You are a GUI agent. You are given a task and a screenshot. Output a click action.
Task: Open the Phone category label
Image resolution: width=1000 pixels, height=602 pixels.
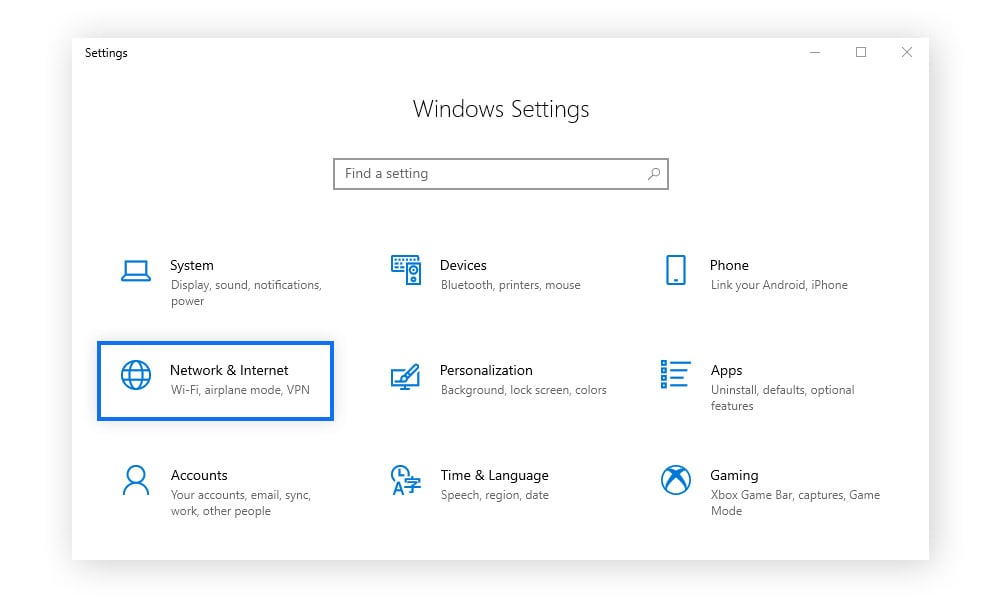click(729, 265)
